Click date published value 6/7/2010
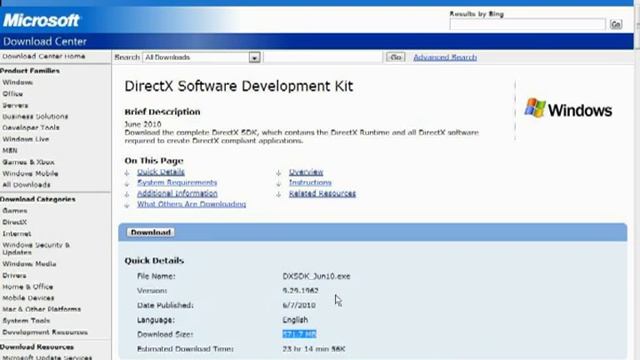The width and height of the screenshot is (640, 360). point(299,305)
